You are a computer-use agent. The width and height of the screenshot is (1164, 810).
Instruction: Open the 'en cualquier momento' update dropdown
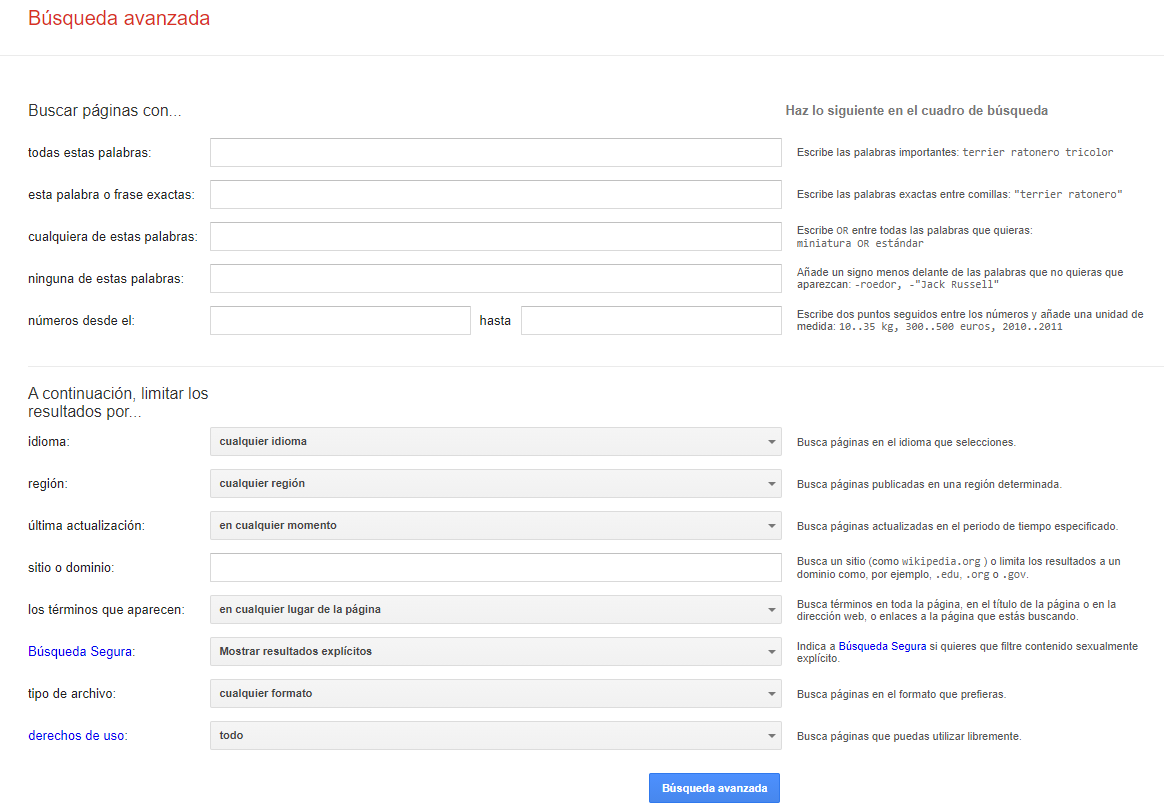click(x=495, y=525)
